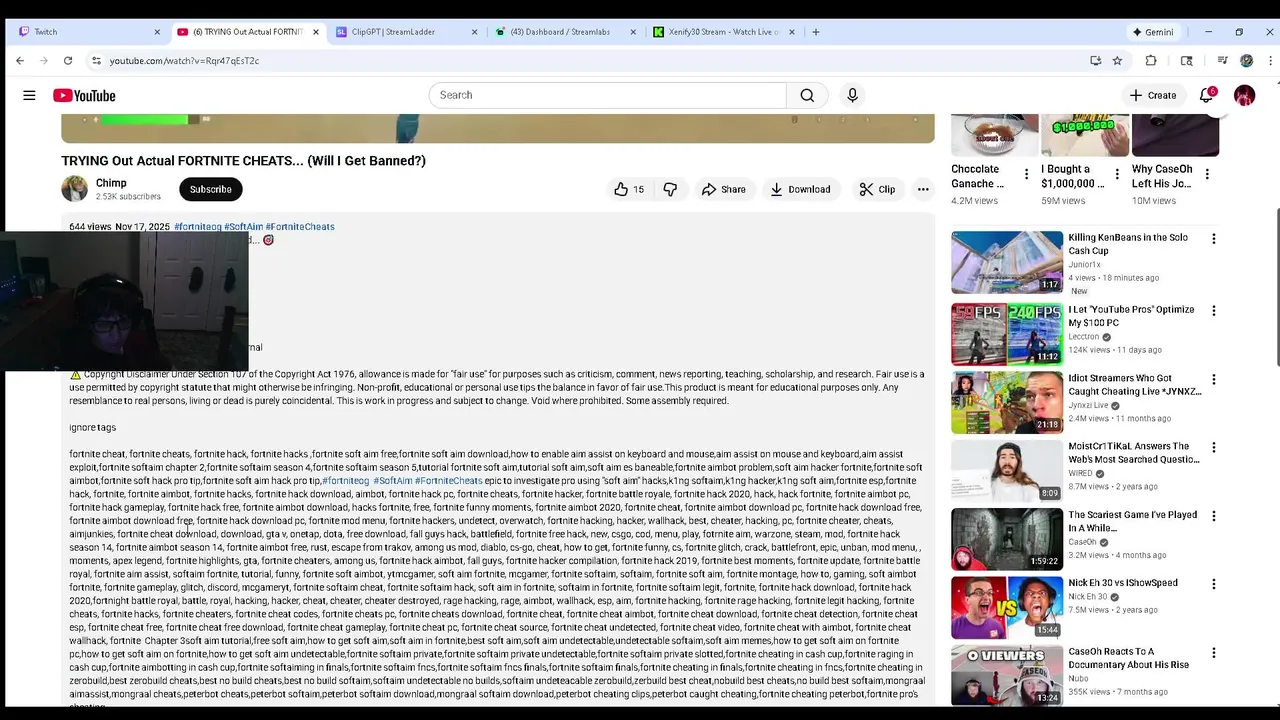This screenshot has height=720, width=1280.
Task: Open The Scariest Game thumbnail
Action: point(1007,539)
